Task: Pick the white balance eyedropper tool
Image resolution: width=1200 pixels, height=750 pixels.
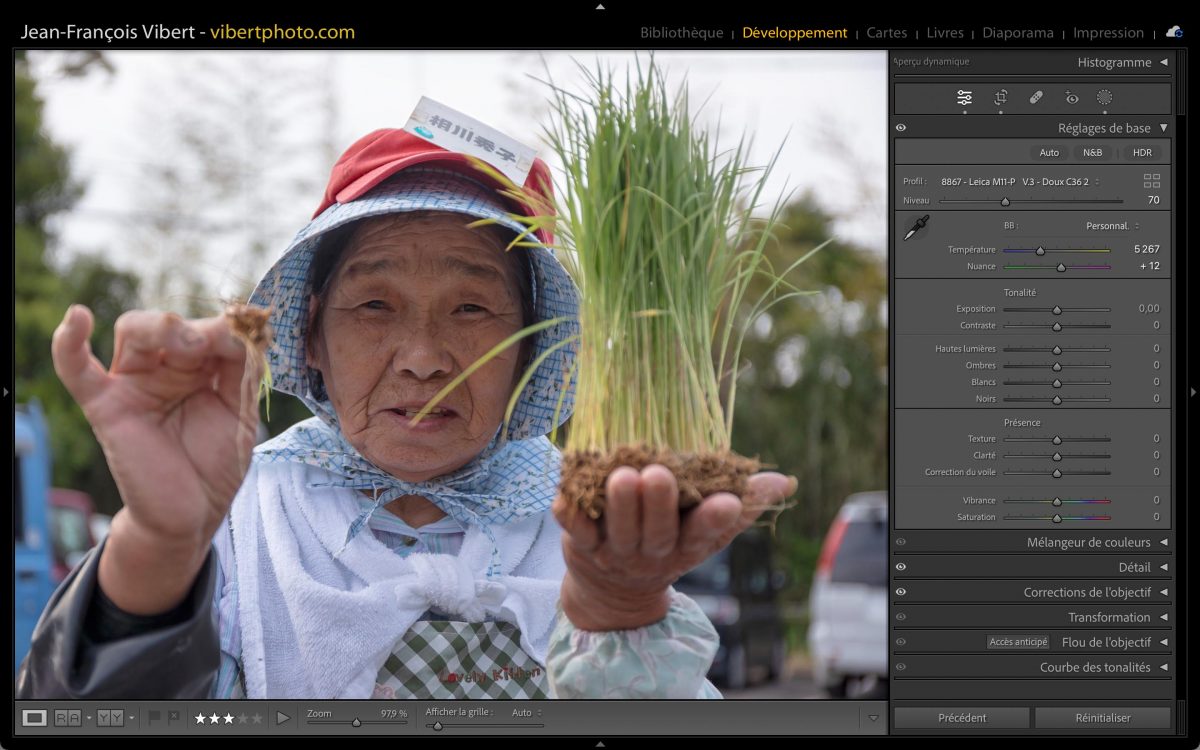Action: (915, 228)
